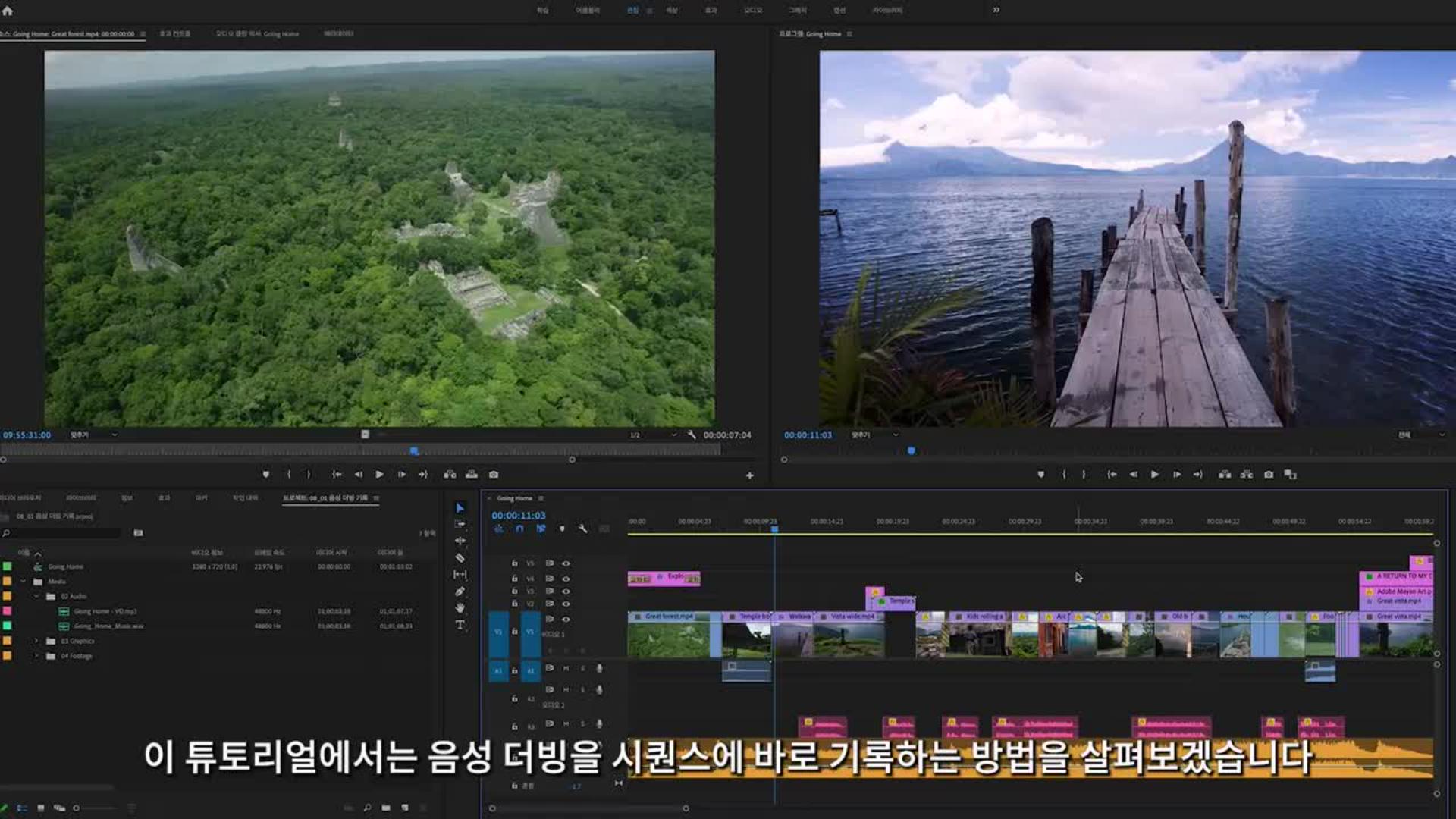Open the Project panel tab

[325, 498]
